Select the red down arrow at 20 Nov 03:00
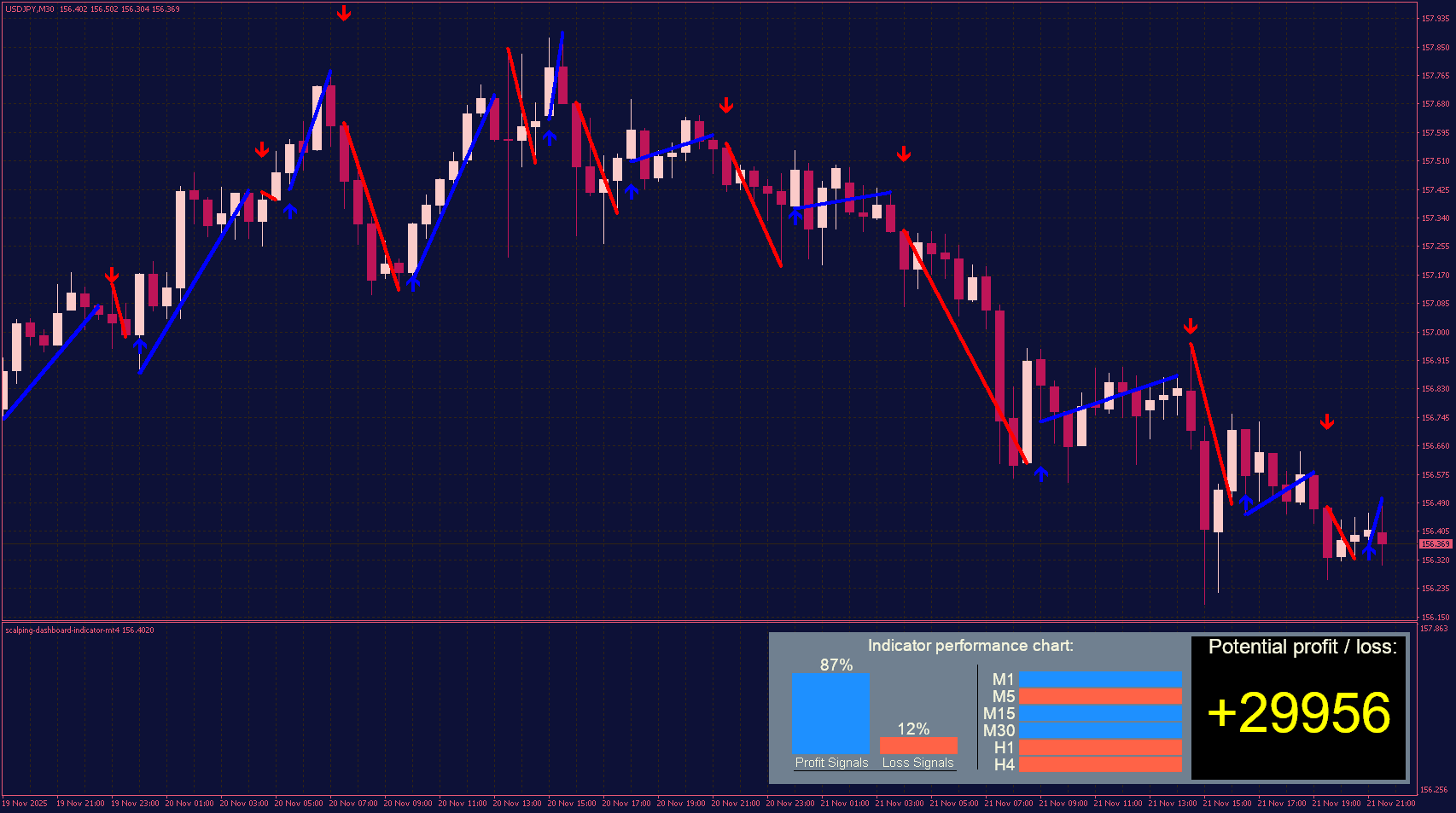 click(x=262, y=150)
